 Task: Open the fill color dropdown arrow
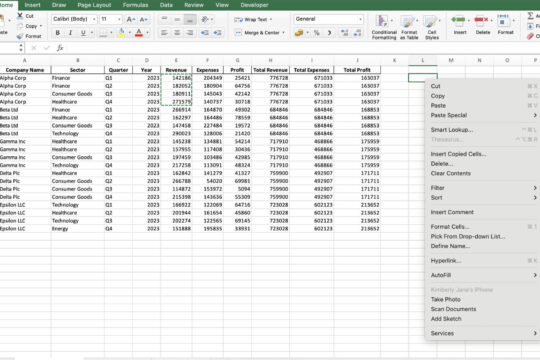click(x=129, y=33)
